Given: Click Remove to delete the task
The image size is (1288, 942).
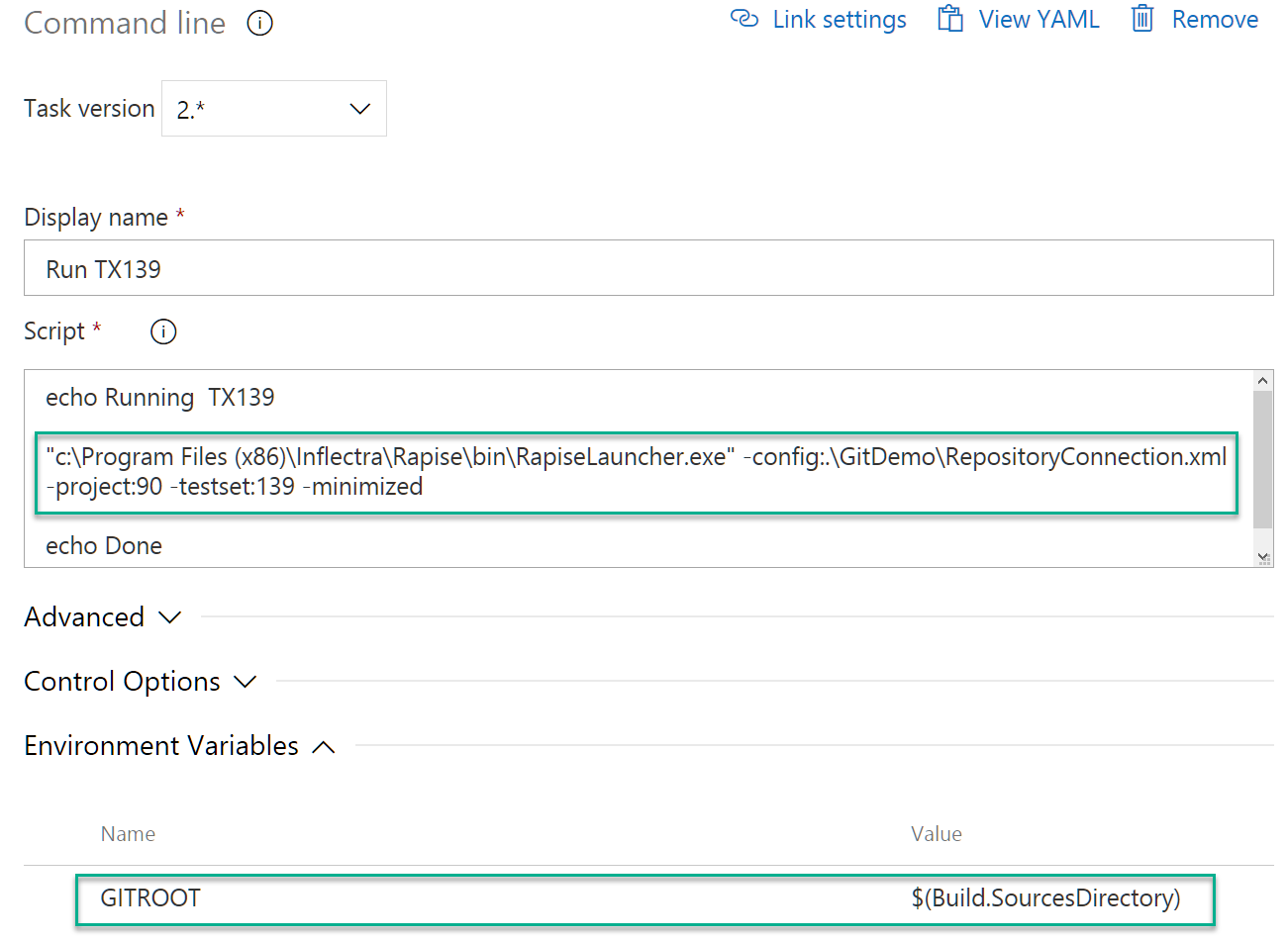Looking at the screenshot, I should pyautogui.click(x=1214, y=19).
